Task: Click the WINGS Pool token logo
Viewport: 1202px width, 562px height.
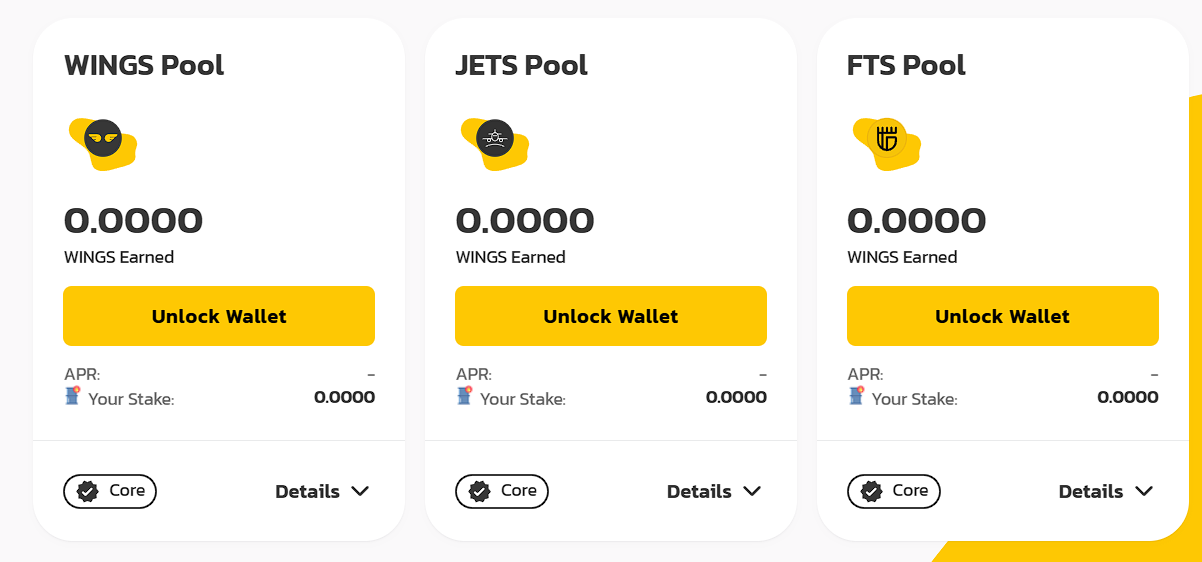Action: (x=103, y=138)
